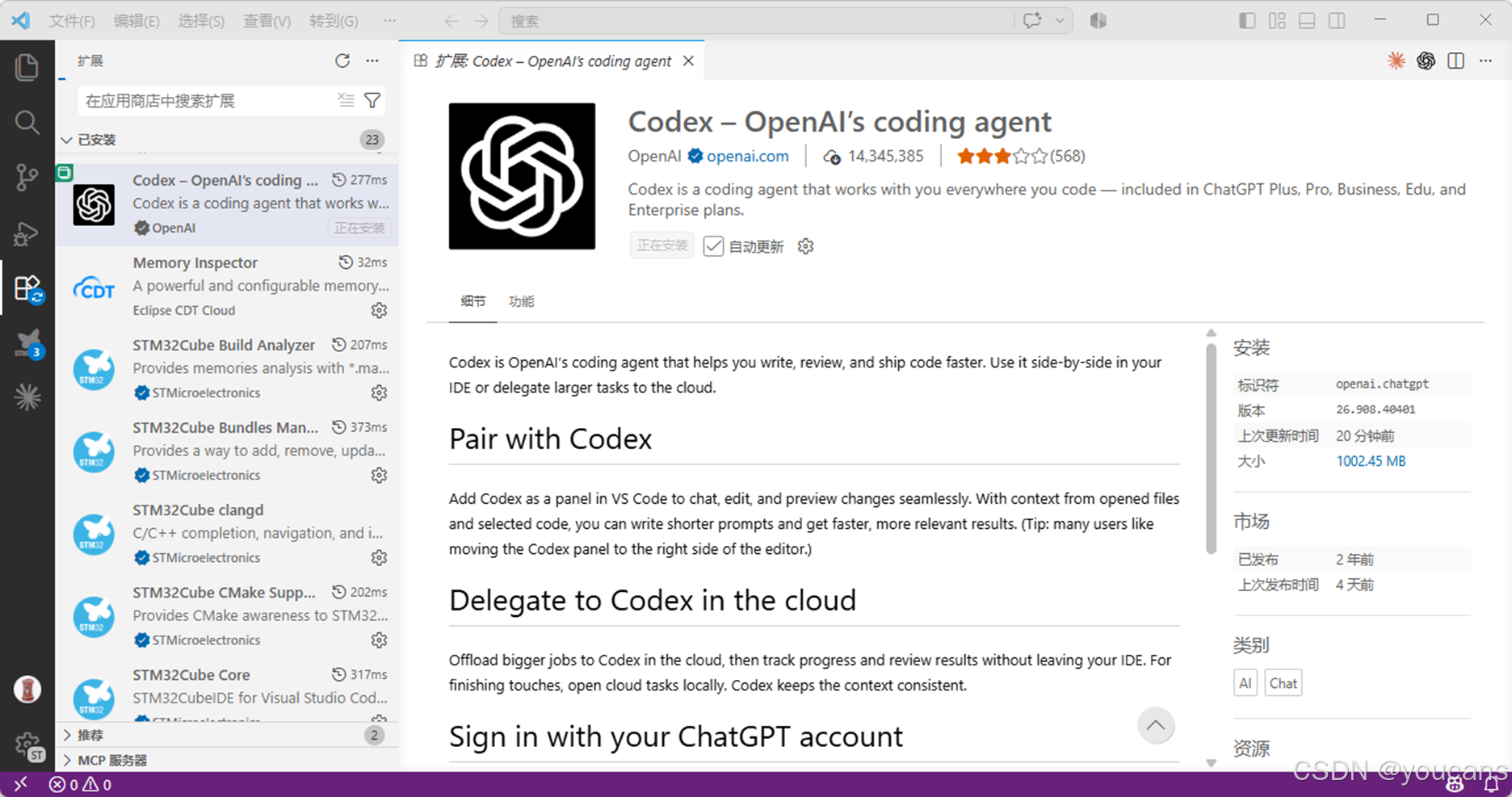Open the dropdown arrow beside the chat icon
Screen dimensions: 1512x797
1060,21
